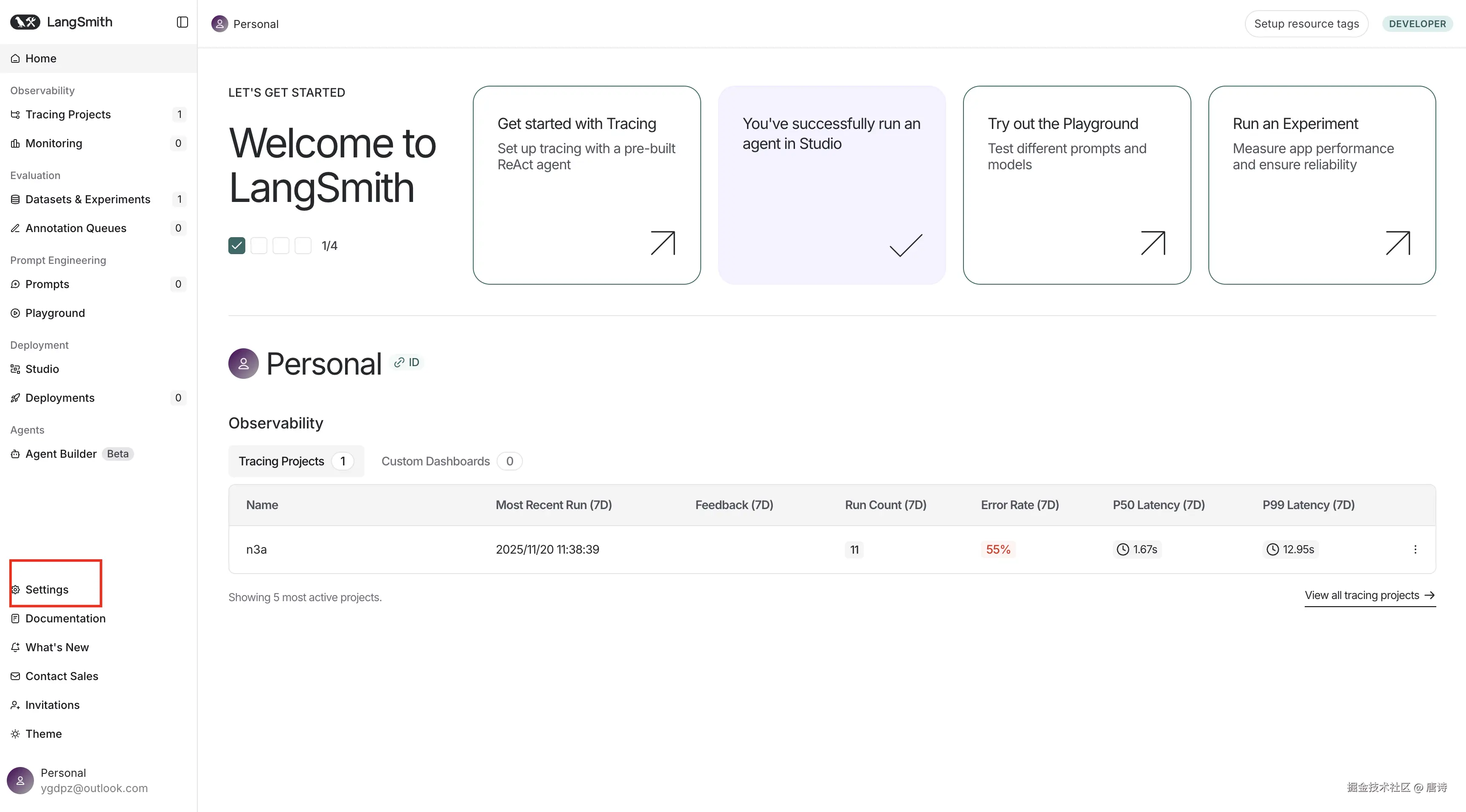Open the n3a row three-dot menu
The height and width of the screenshot is (812, 1466).
(x=1415, y=549)
